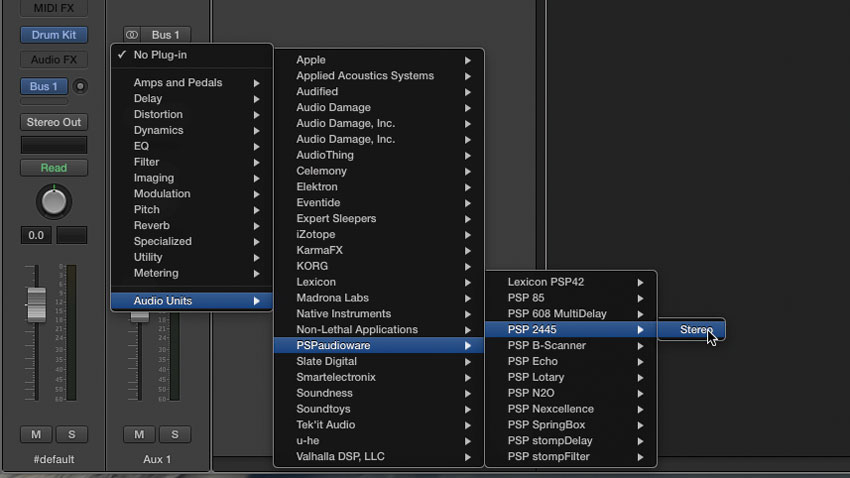Viewport: 850px width, 478px height.
Task: Mute the #default channel
Action: [36, 434]
